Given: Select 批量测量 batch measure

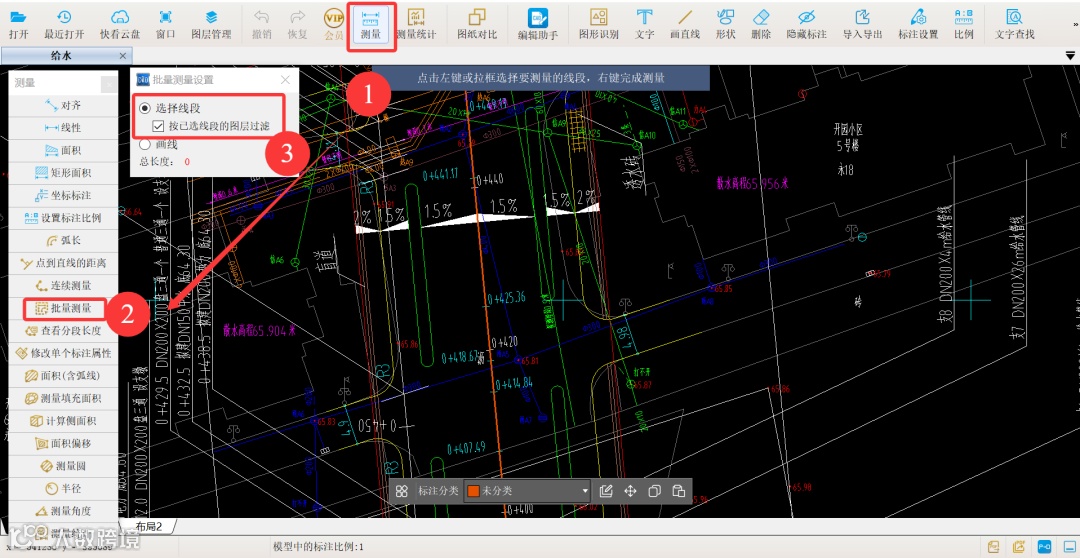Looking at the screenshot, I should pos(63,309).
